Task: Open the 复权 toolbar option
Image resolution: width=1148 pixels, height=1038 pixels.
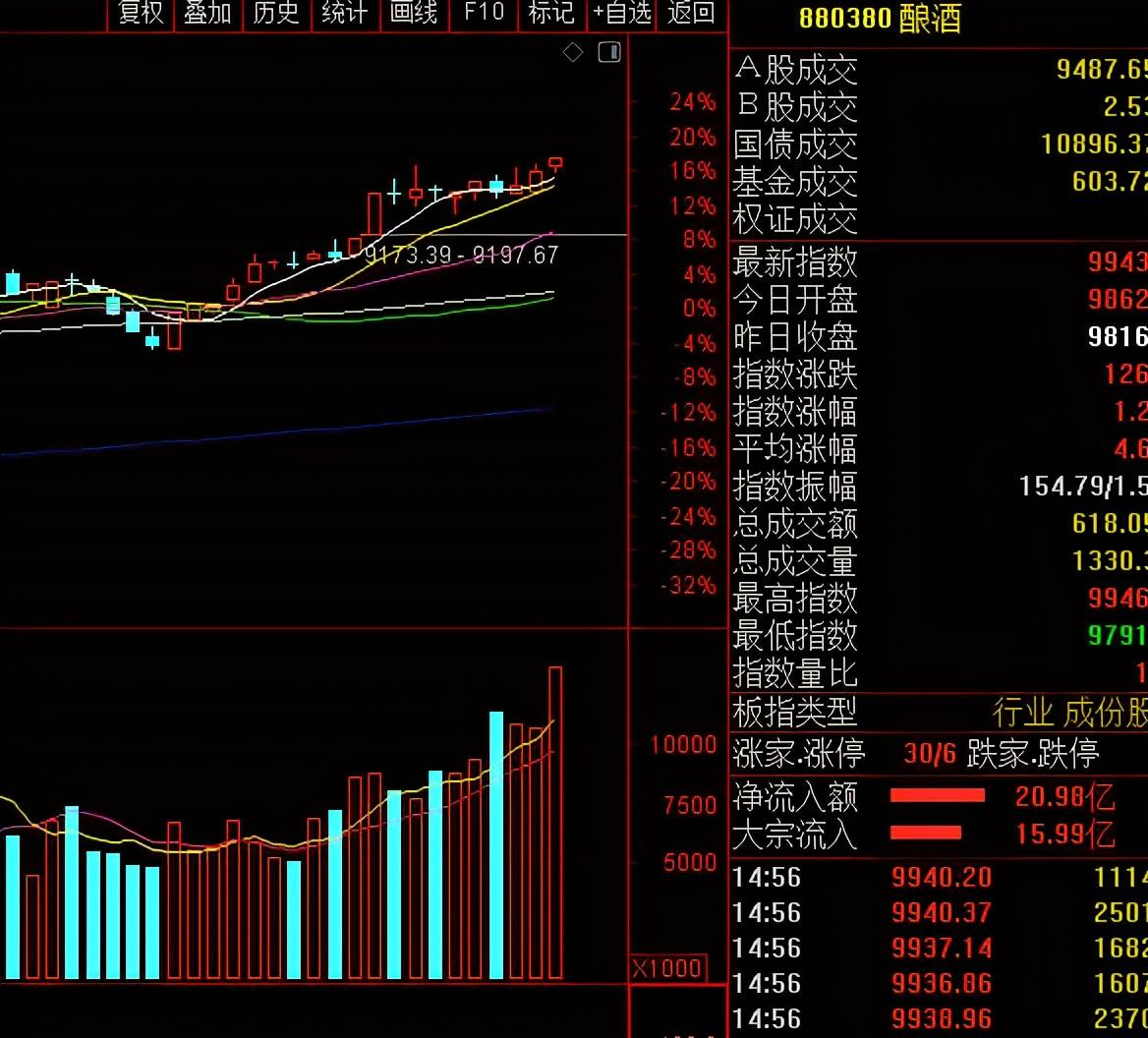Action: pyautogui.click(x=141, y=13)
